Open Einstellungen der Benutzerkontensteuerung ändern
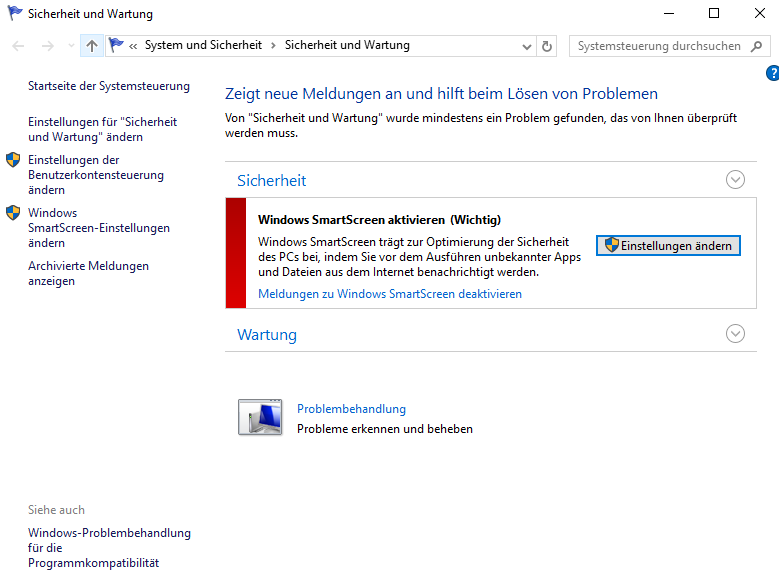 click(95, 175)
